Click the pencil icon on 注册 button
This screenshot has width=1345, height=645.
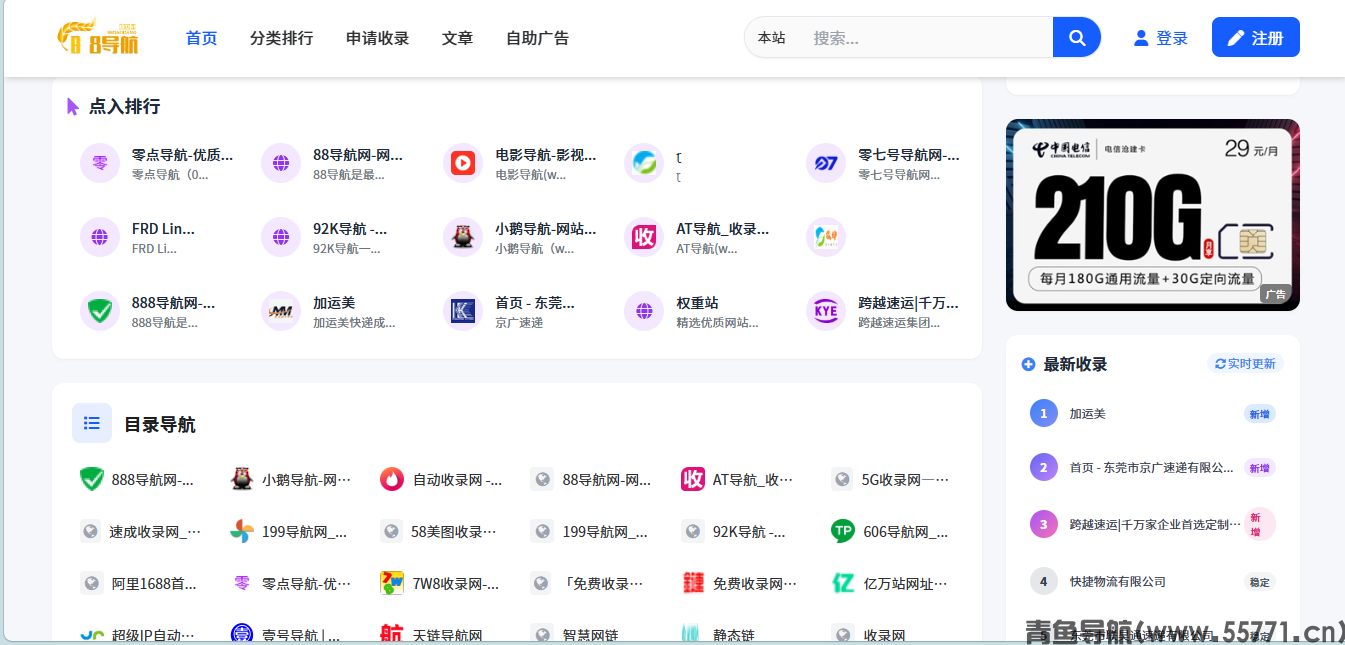click(x=1236, y=38)
